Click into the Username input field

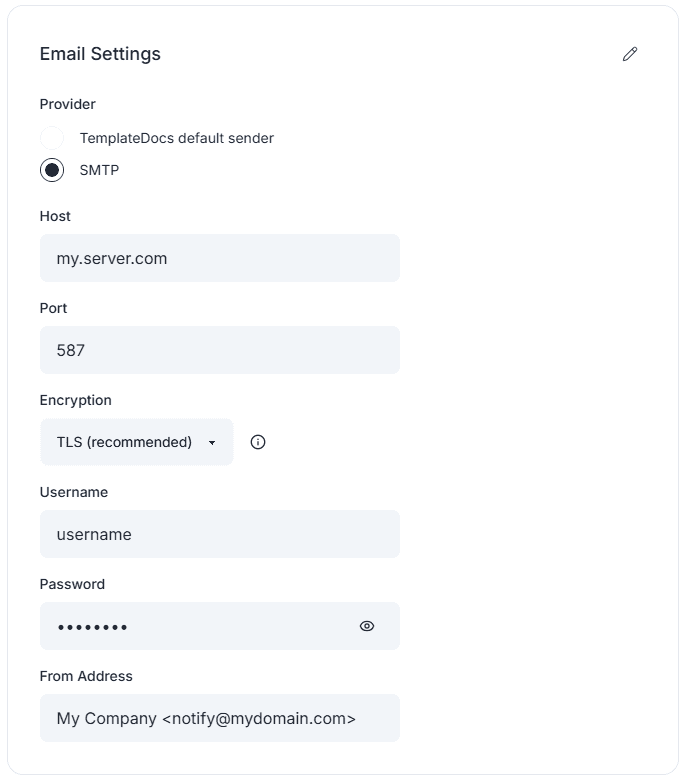(x=220, y=534)
